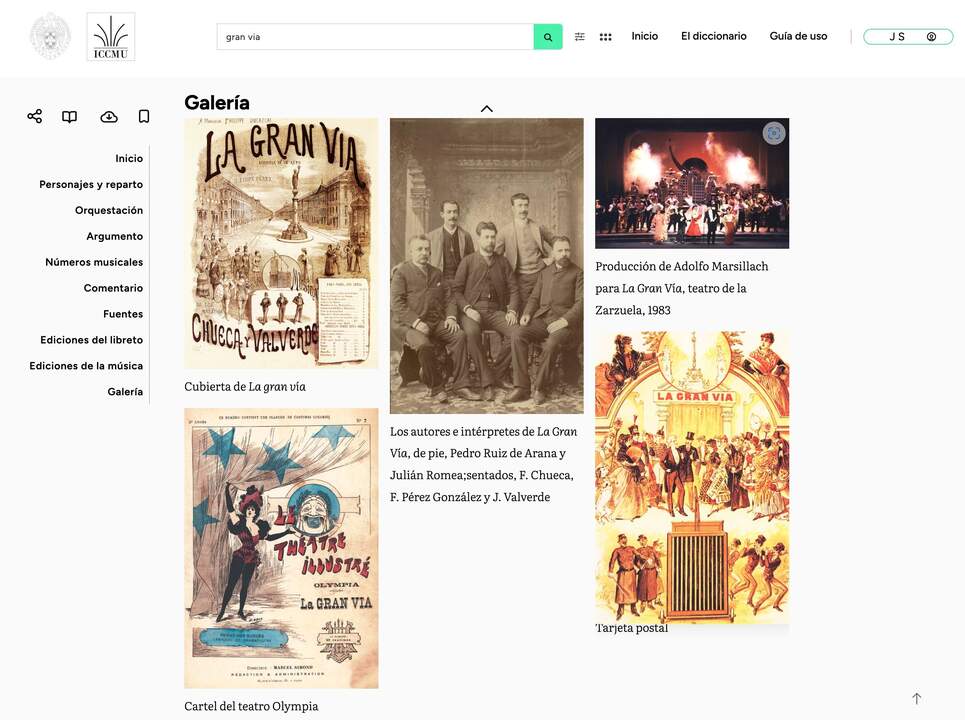Jump to Personajes y reparto section
This screenshot has width=965, height=720.
click(91, 185)
